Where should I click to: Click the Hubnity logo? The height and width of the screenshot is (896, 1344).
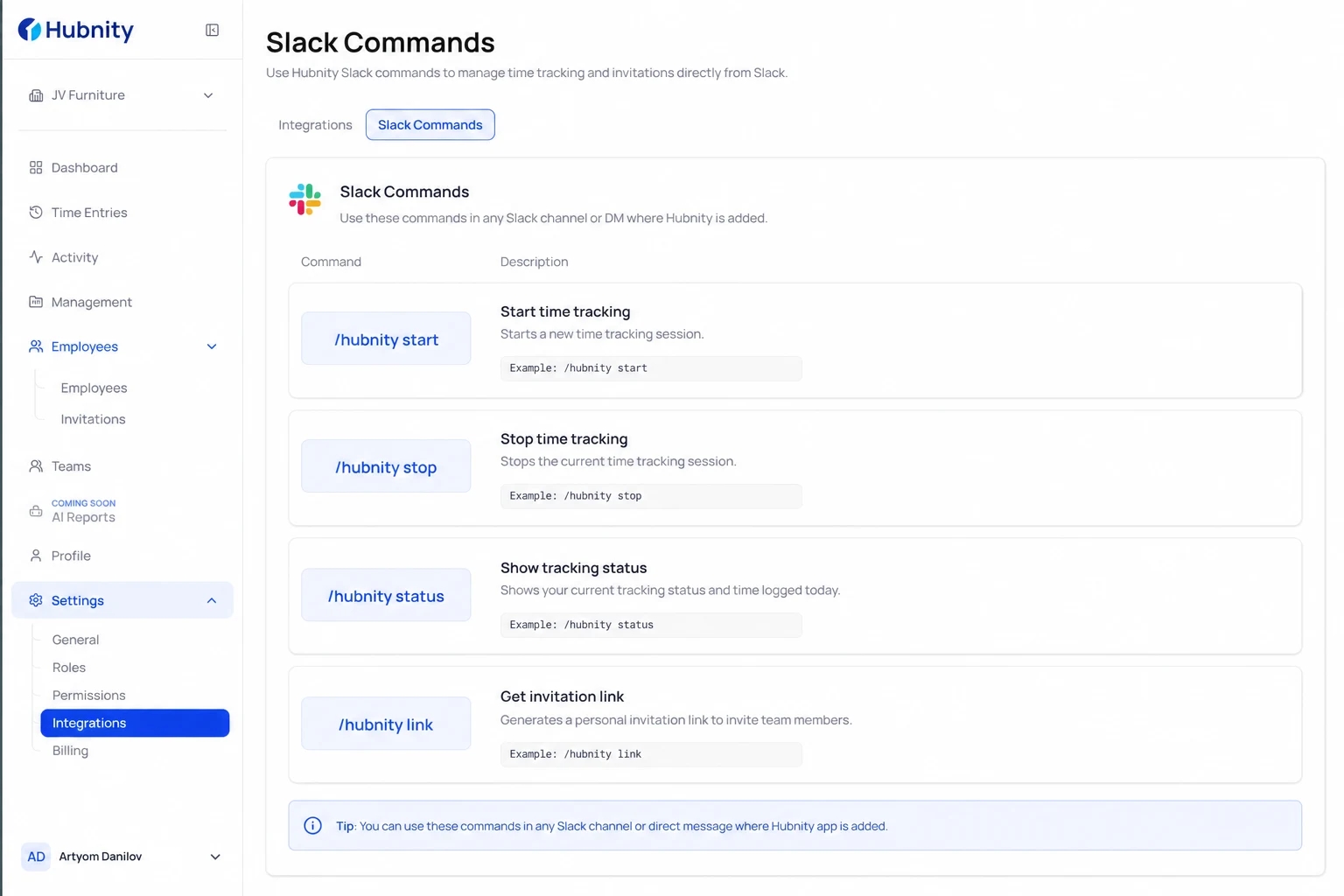[76, 30]
